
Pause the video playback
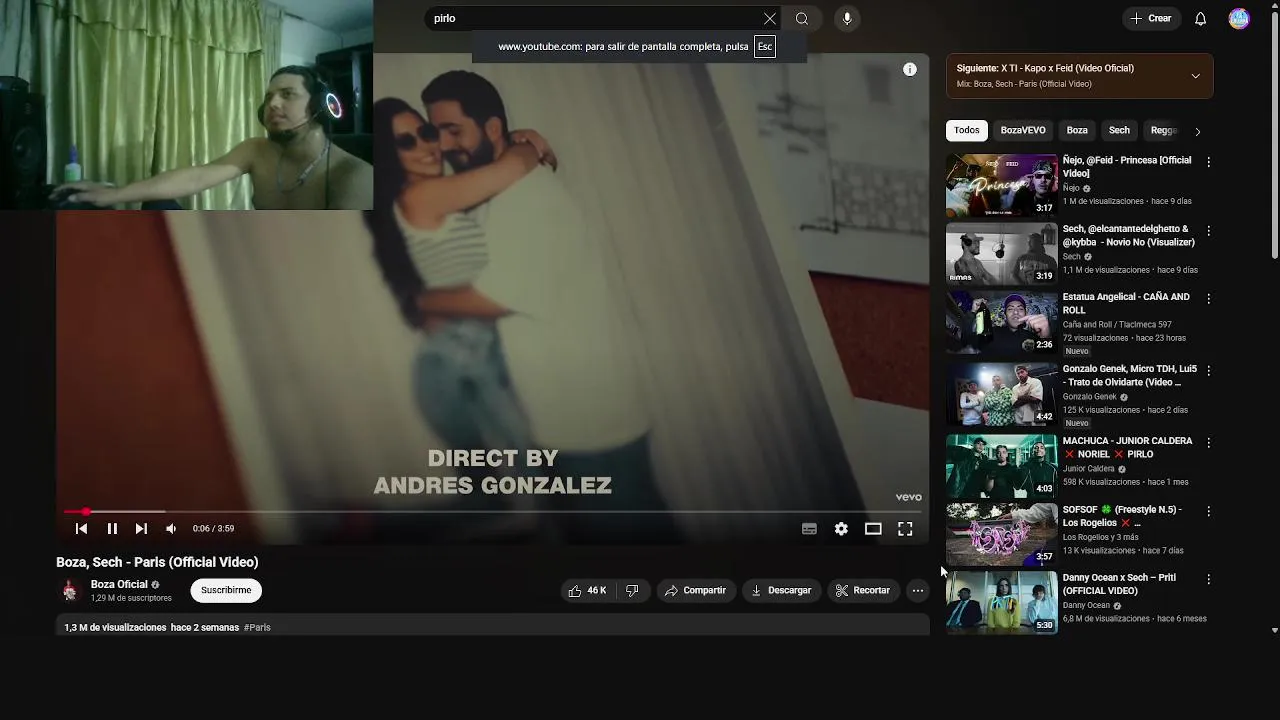[112, 529]
